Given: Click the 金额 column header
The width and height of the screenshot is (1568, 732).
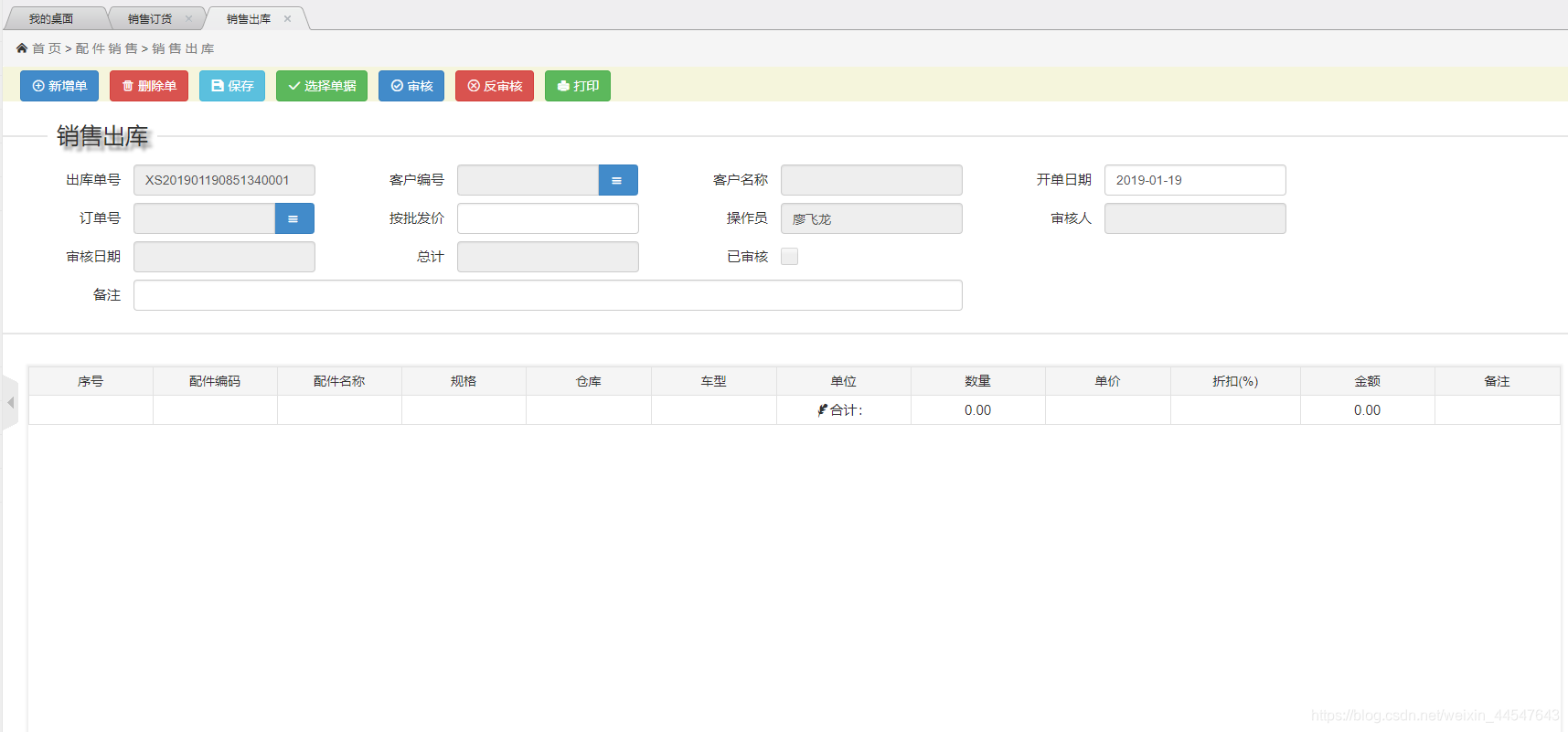Looking at the screenshot, I should coord(1368,381).
